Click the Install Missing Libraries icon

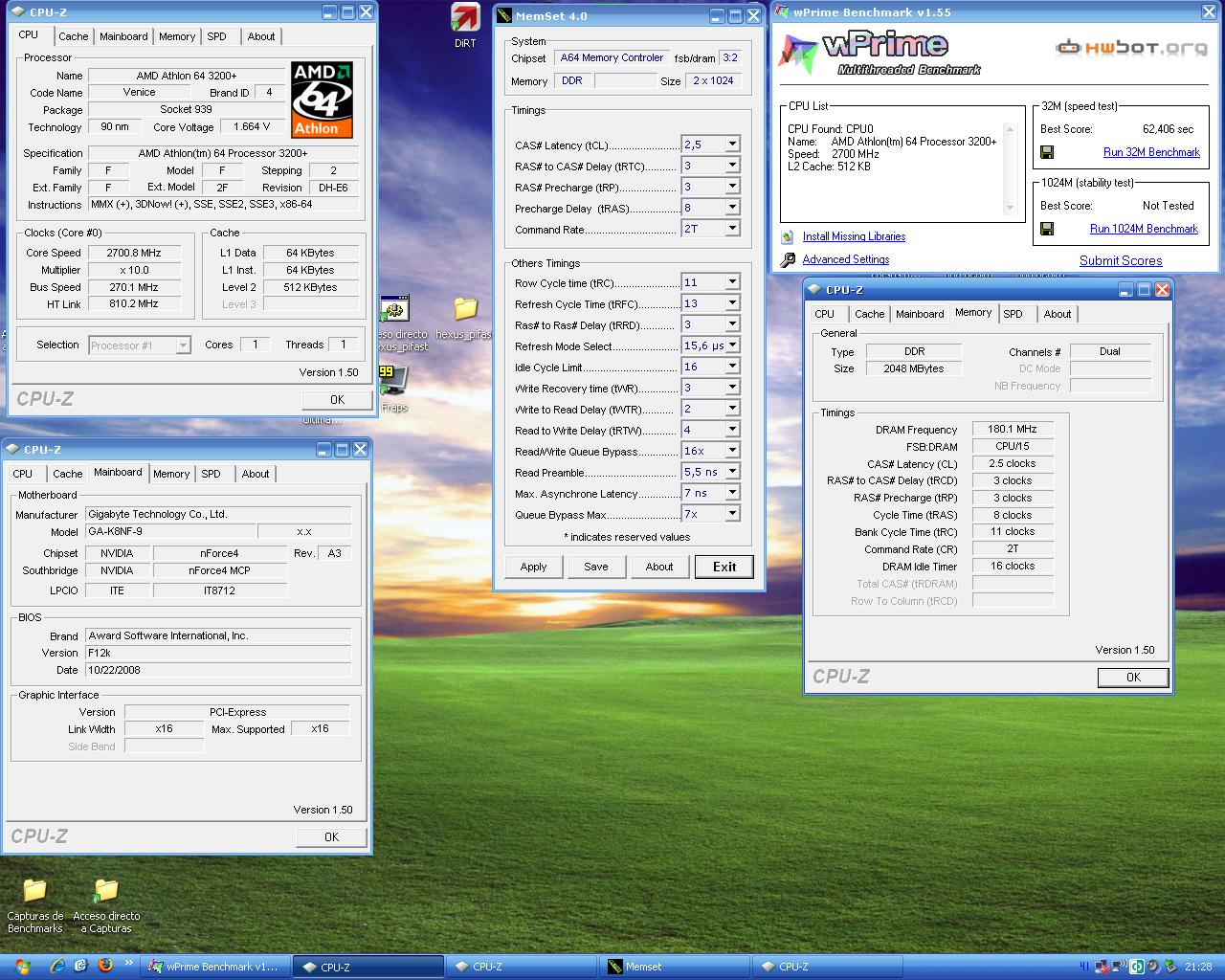click(788, 236)
